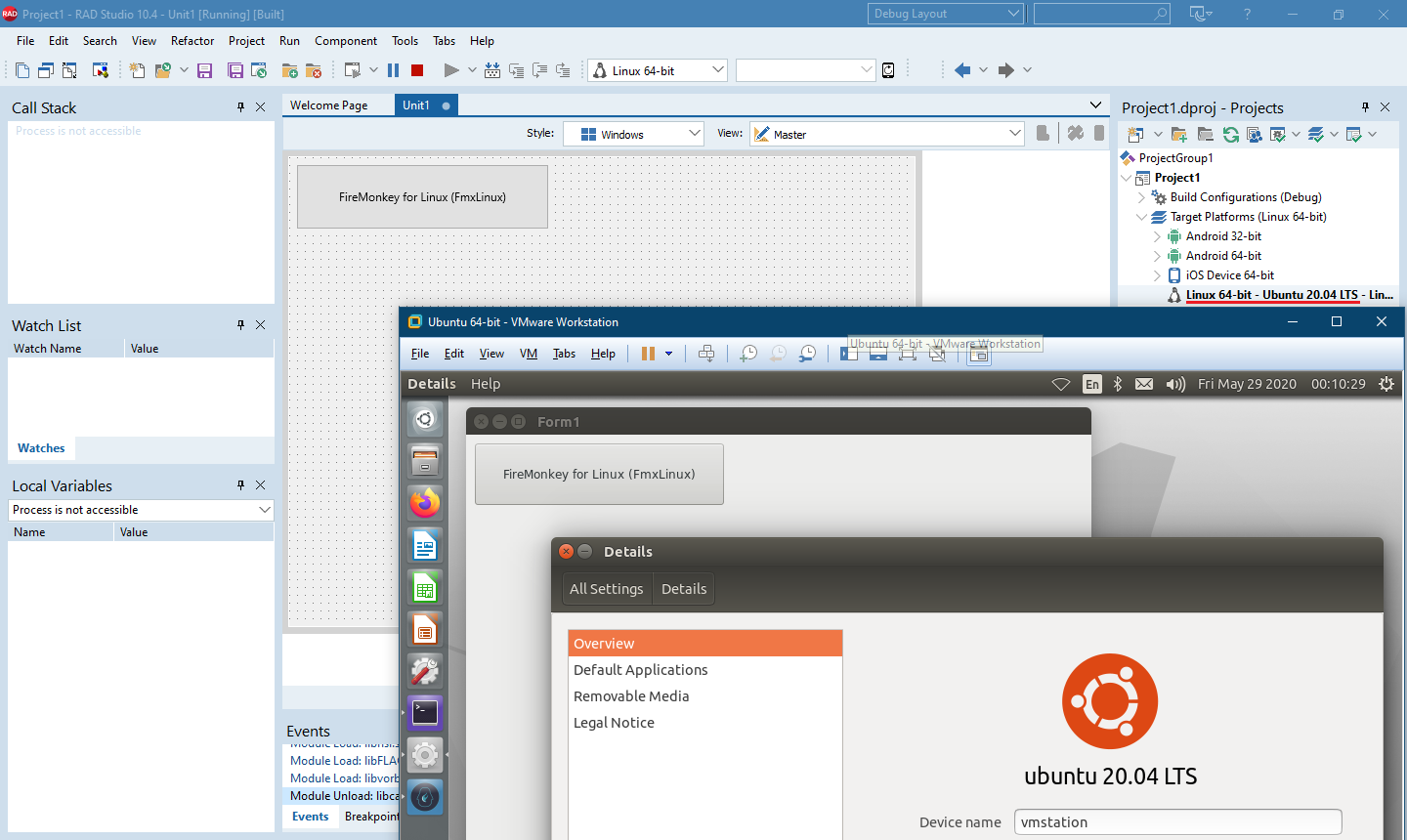
Task: Open the Files manager in Ubuntu launcher
Action: tap(425, 461)
